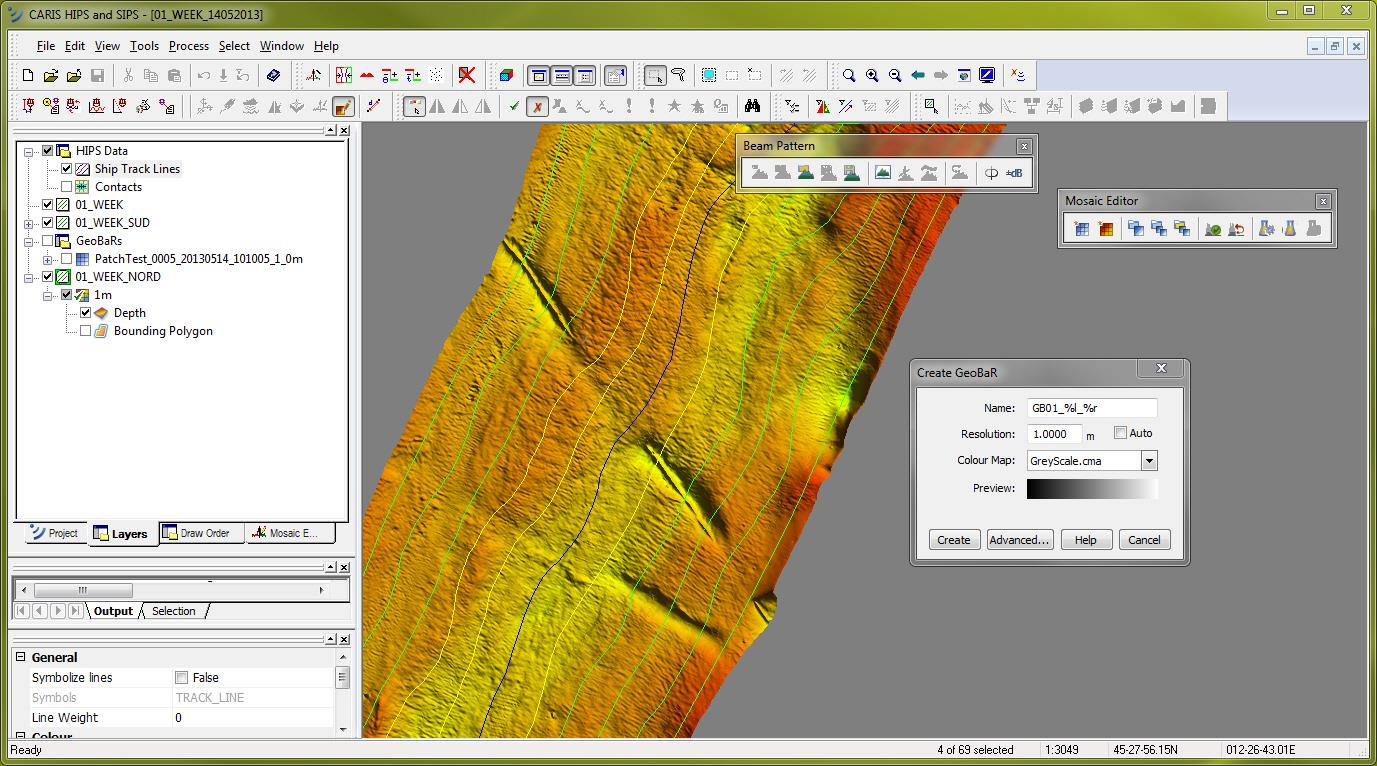Click the lasso selection tool

point(678,75)
